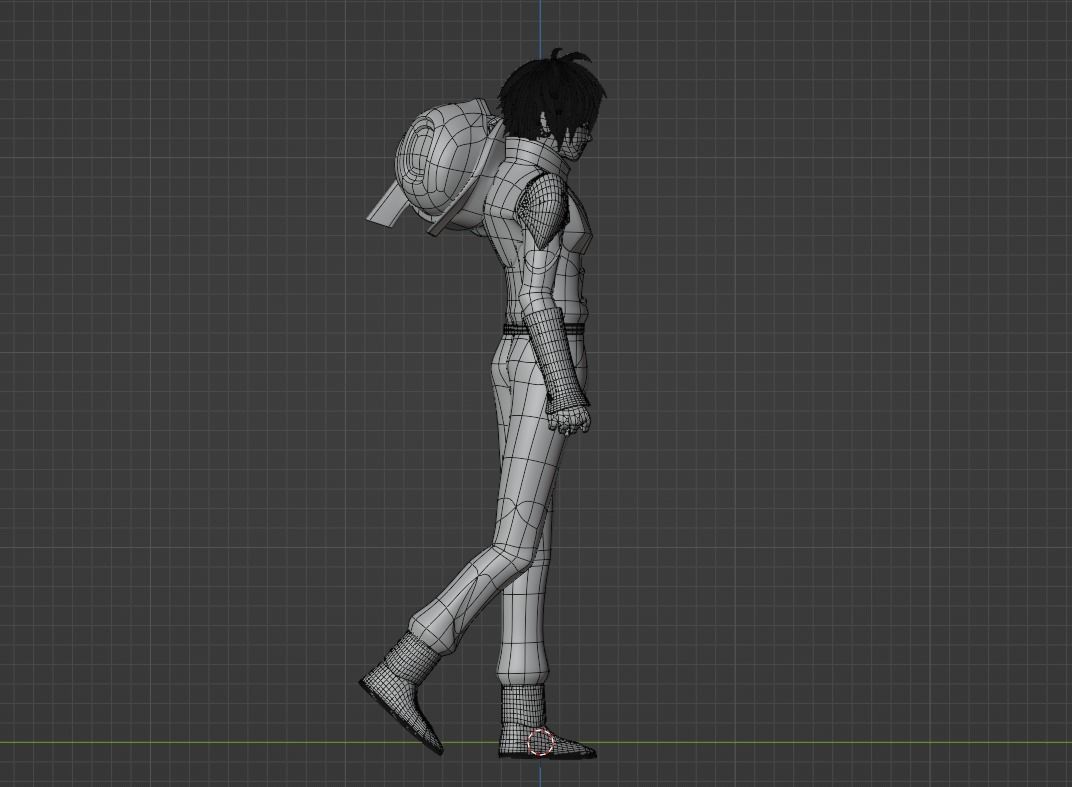Select the raised rear boot
1072x787 pixels.
coord(402,691)
